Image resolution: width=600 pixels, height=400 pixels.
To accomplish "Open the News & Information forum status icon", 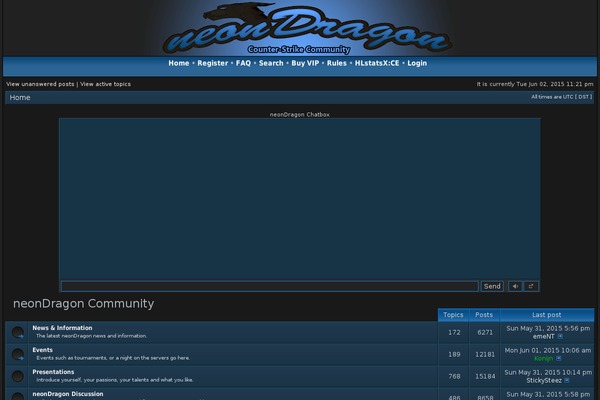I will 18,332.
